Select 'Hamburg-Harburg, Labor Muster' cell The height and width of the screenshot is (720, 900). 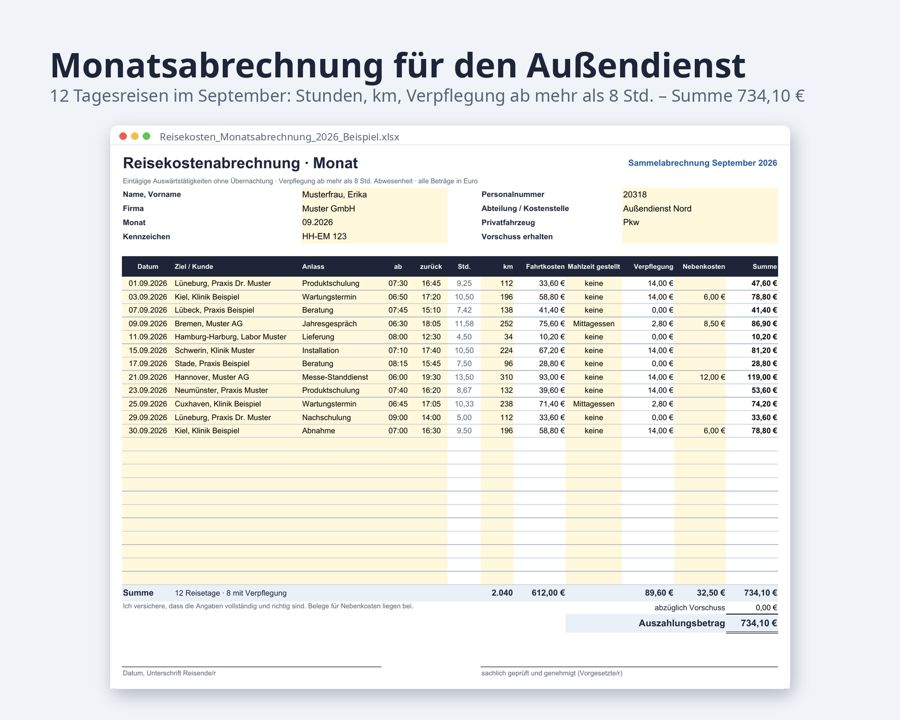230,337
